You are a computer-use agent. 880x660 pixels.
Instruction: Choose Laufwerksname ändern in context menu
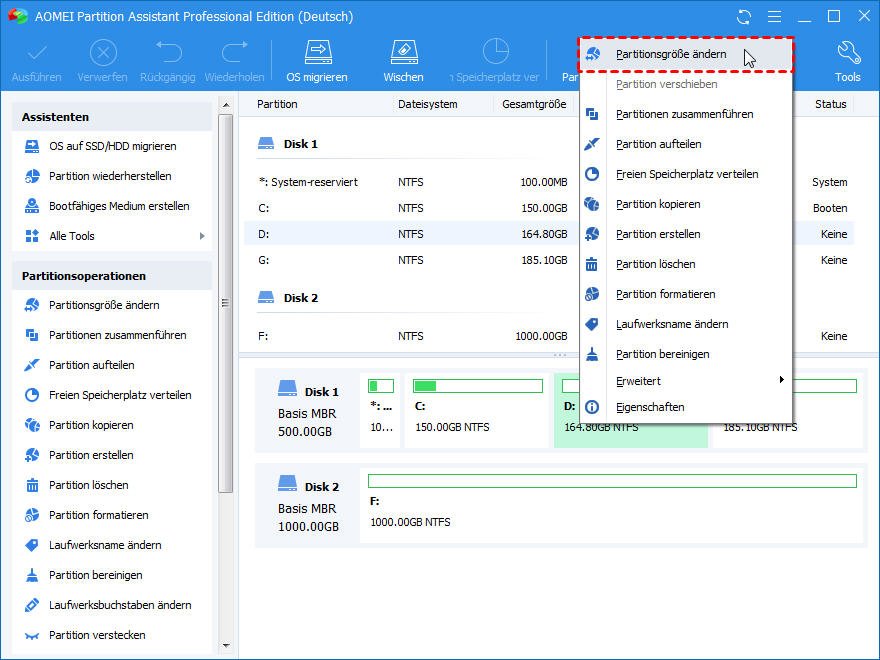pos(686,324)
